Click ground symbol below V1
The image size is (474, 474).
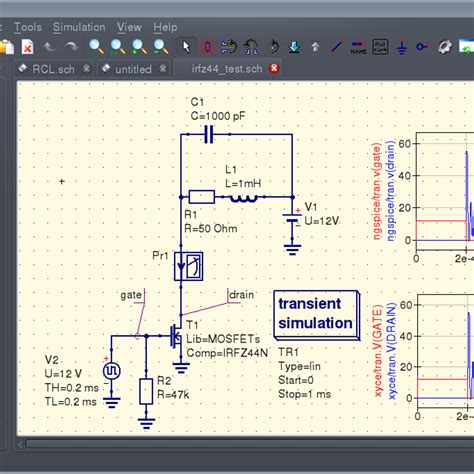coord(292,250)
